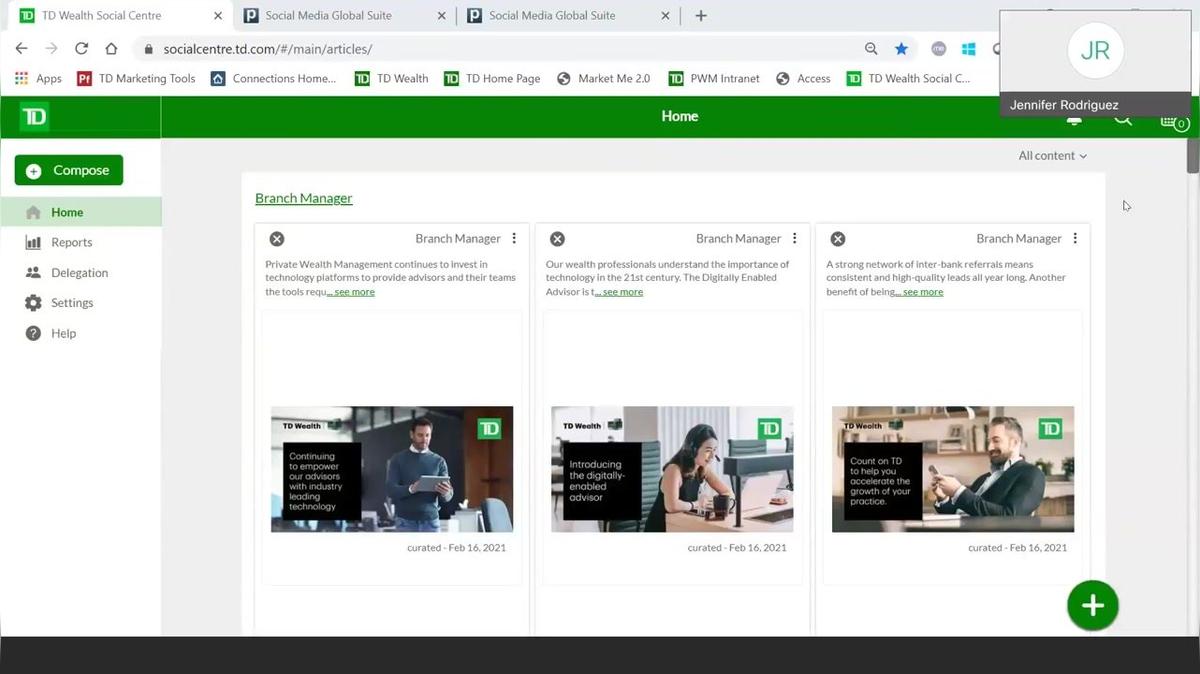Click the Home house icon in sidebar
This screenshot has width=1200, height=674.
33,212
